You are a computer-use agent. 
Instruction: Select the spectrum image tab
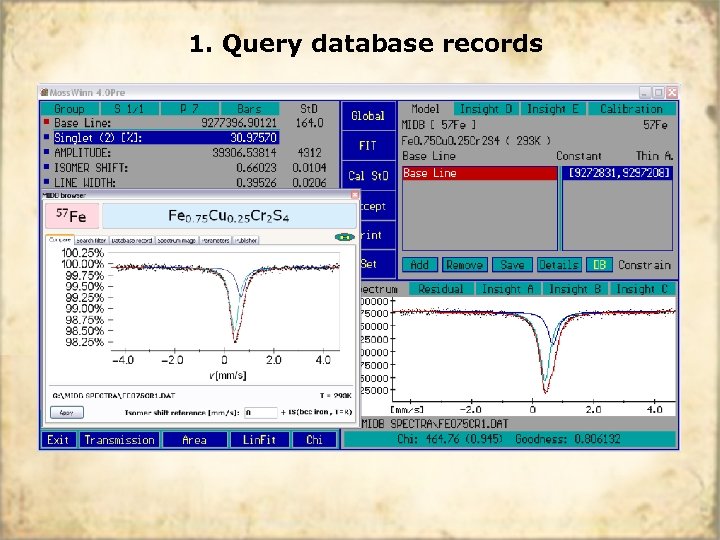pos(177,240)
